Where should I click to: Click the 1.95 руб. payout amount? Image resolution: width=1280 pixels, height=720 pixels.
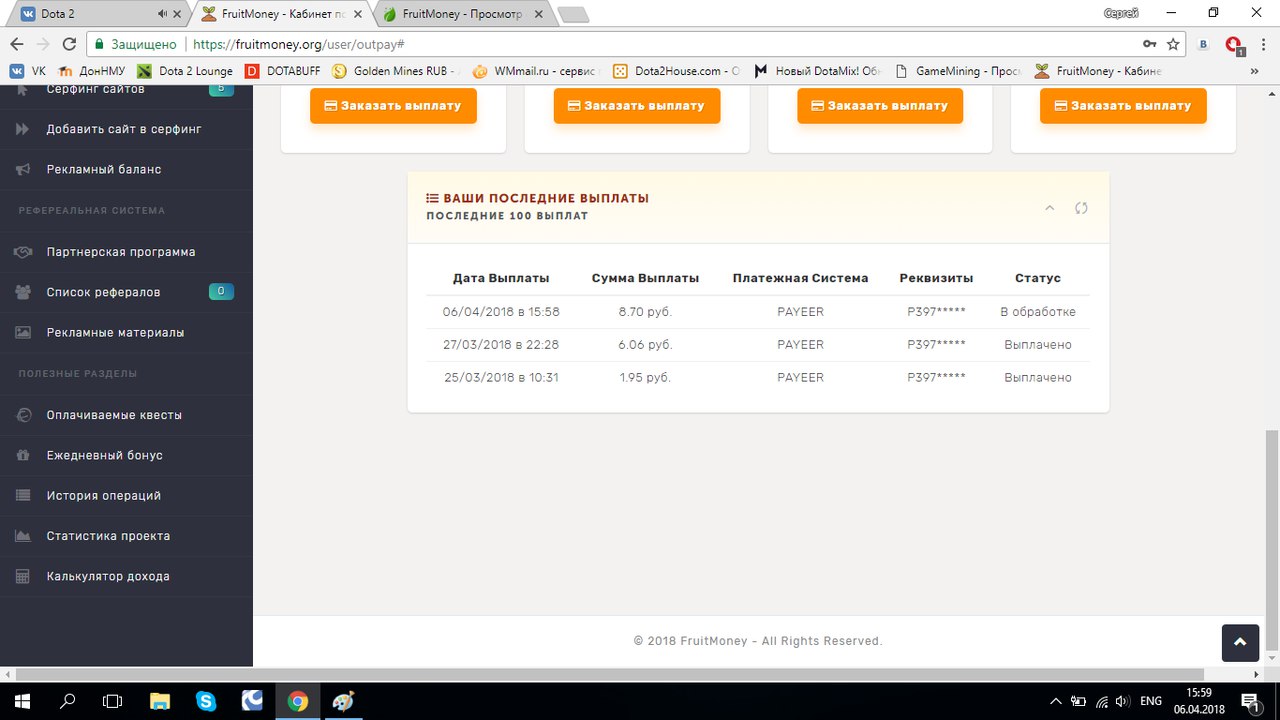[x=645, y=378]
